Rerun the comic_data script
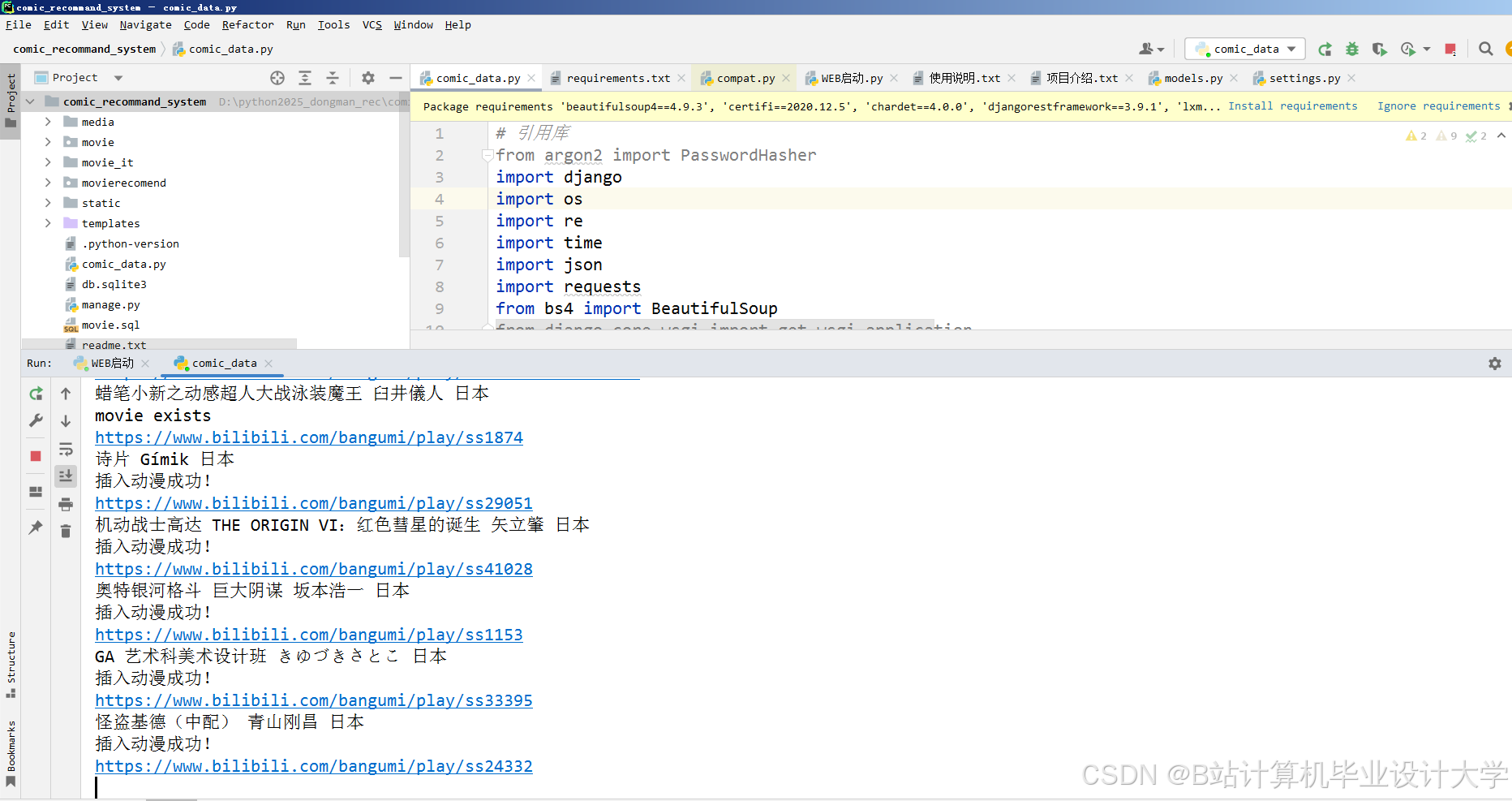The image size is (1512, 801). pyautogui.click(x=35, y=394)
